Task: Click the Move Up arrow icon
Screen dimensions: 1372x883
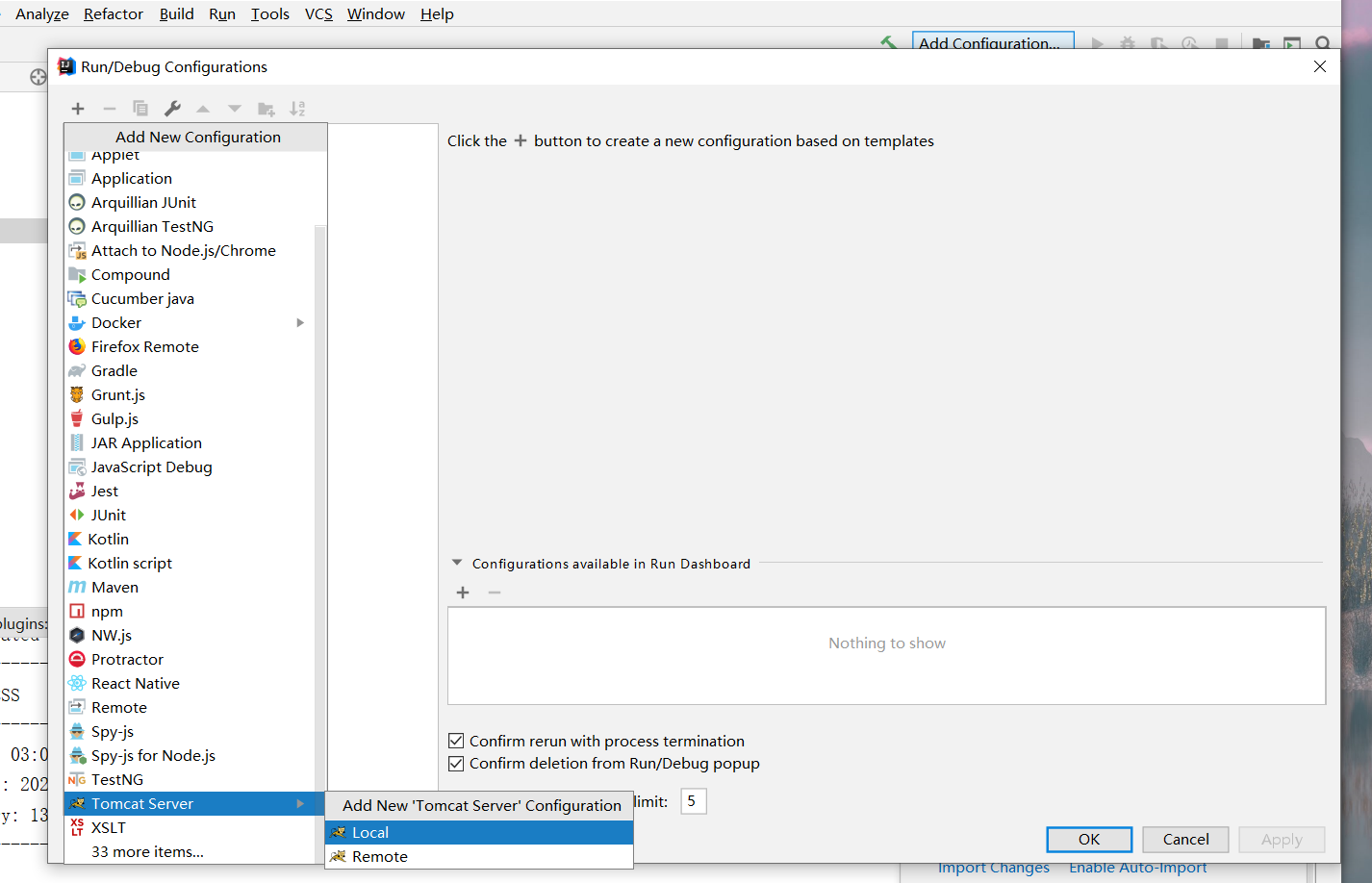Action: click(203, 109)
